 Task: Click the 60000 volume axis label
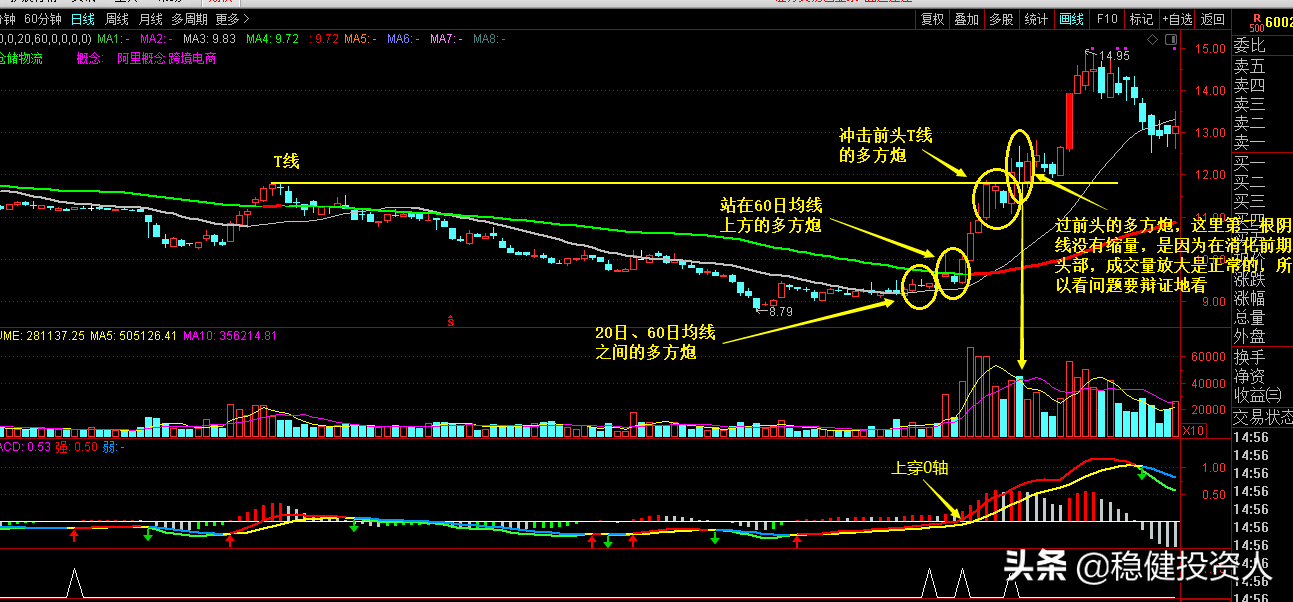[1208, 356]
